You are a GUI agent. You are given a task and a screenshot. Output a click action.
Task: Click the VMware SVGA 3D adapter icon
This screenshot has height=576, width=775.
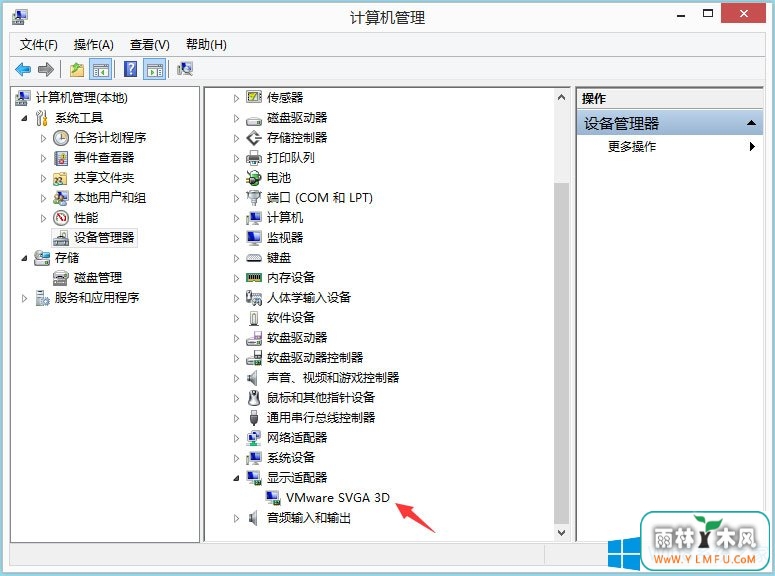pos(273,497)
